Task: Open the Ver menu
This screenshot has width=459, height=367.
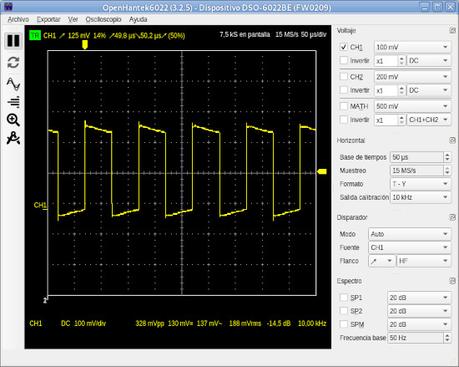Action: pos(73,19)
